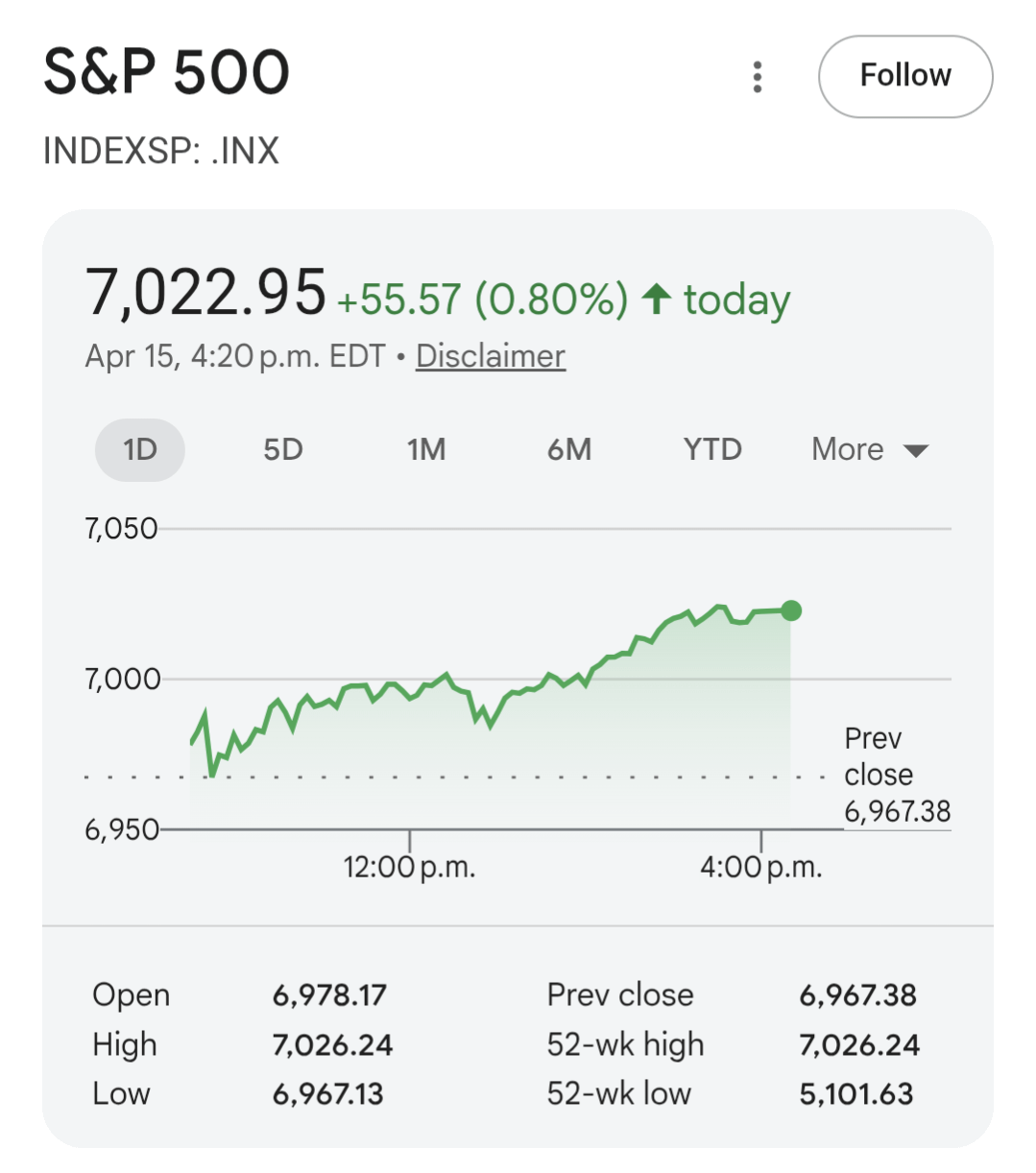1036x1173 pixels.
Task: Open the Disclaimer link
Action: click(490, 356)
